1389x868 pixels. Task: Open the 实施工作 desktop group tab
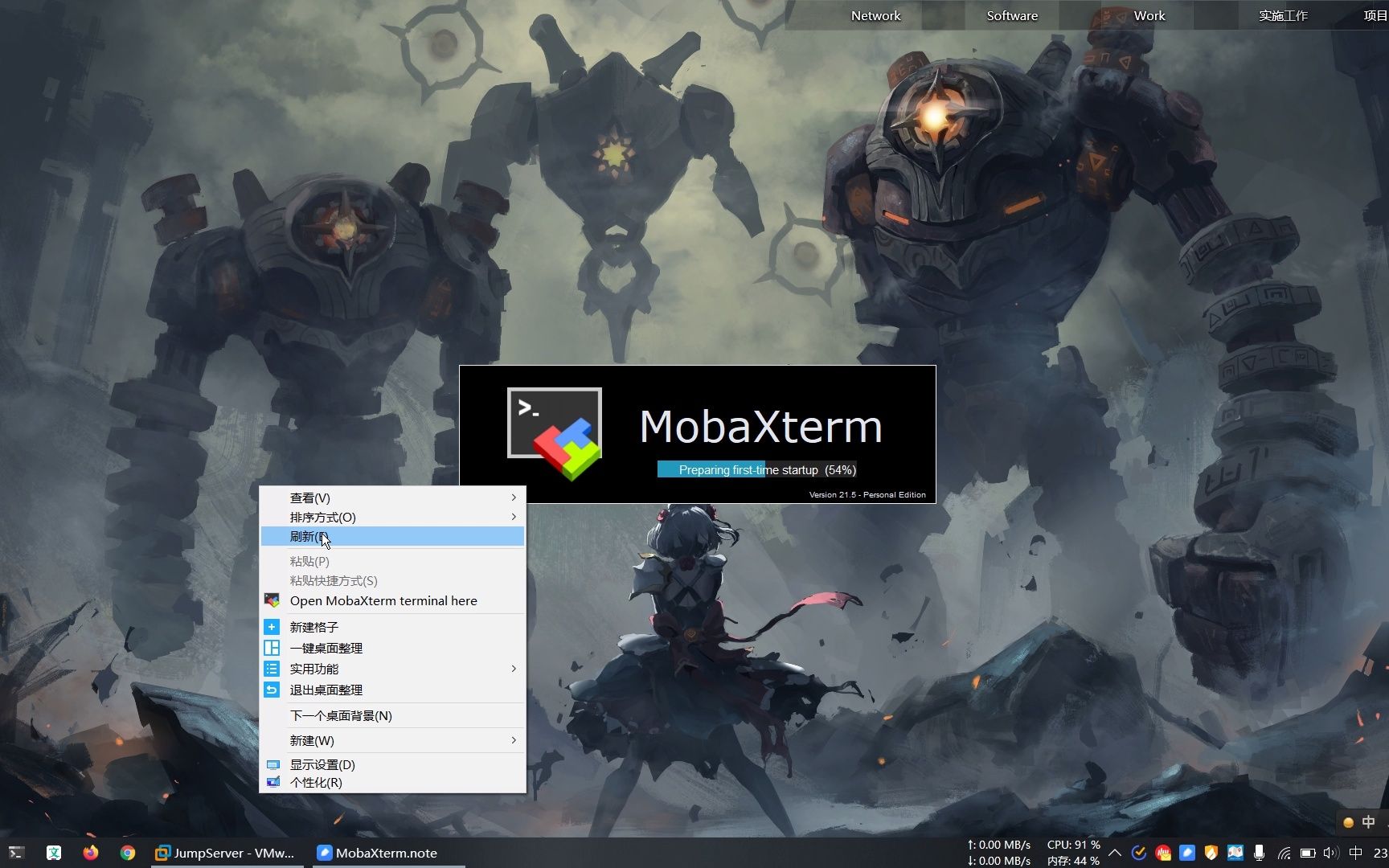(1284, 15)
